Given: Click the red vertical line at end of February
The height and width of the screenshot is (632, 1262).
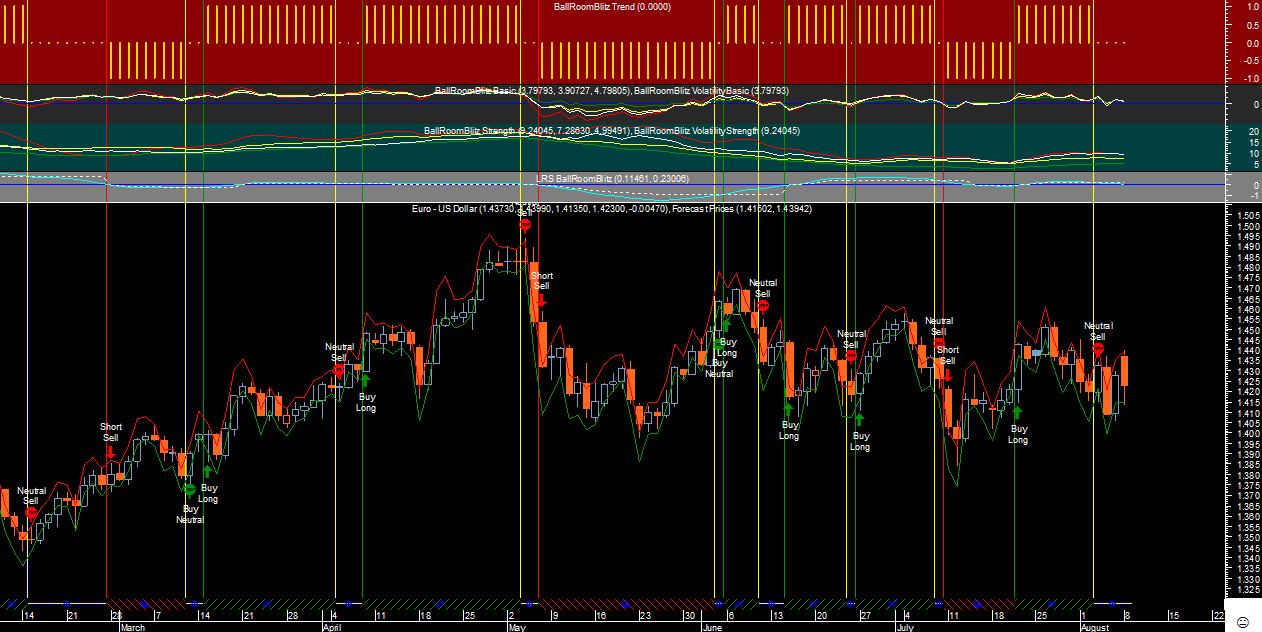Looking at the screenshot, I should click(x=107, y=300).
